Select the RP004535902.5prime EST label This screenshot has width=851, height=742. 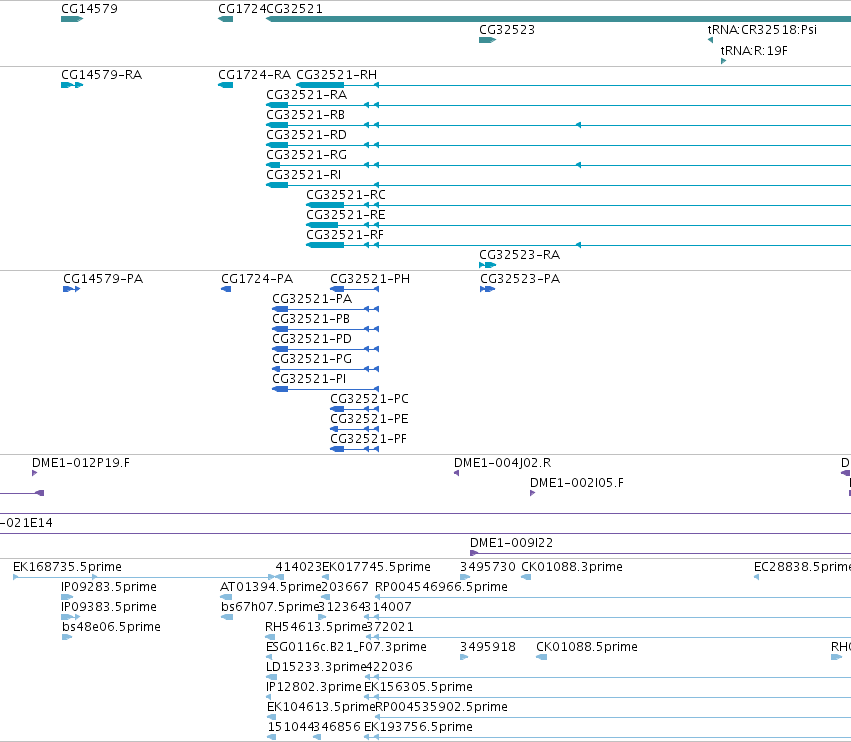[441, 707]
